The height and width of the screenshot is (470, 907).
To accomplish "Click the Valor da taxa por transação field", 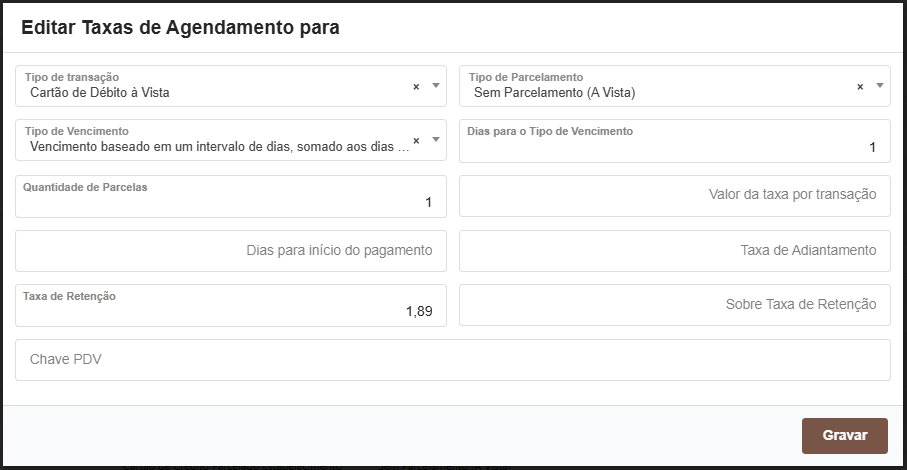I will 673,195.
